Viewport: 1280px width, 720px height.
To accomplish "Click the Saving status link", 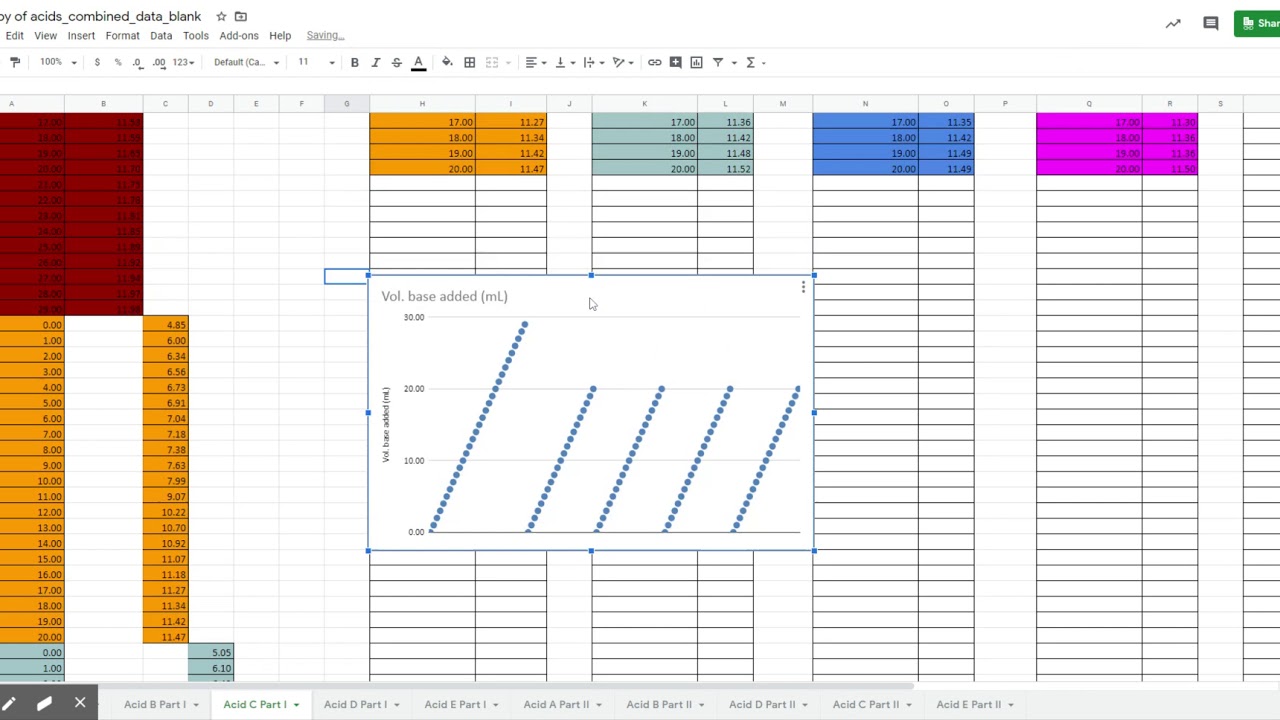I will (x=325, y=35).
